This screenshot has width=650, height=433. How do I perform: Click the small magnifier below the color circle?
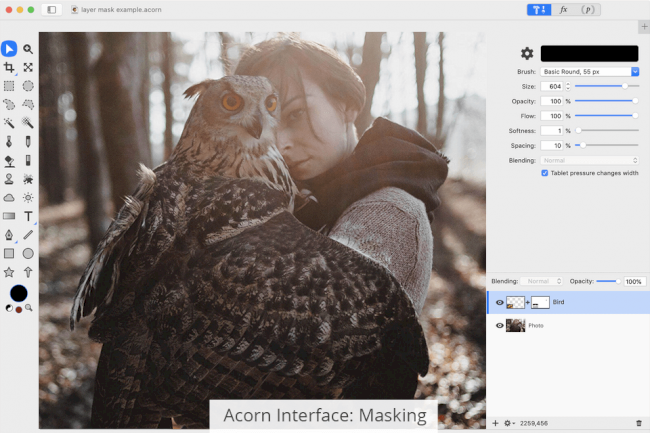(29, 308)
